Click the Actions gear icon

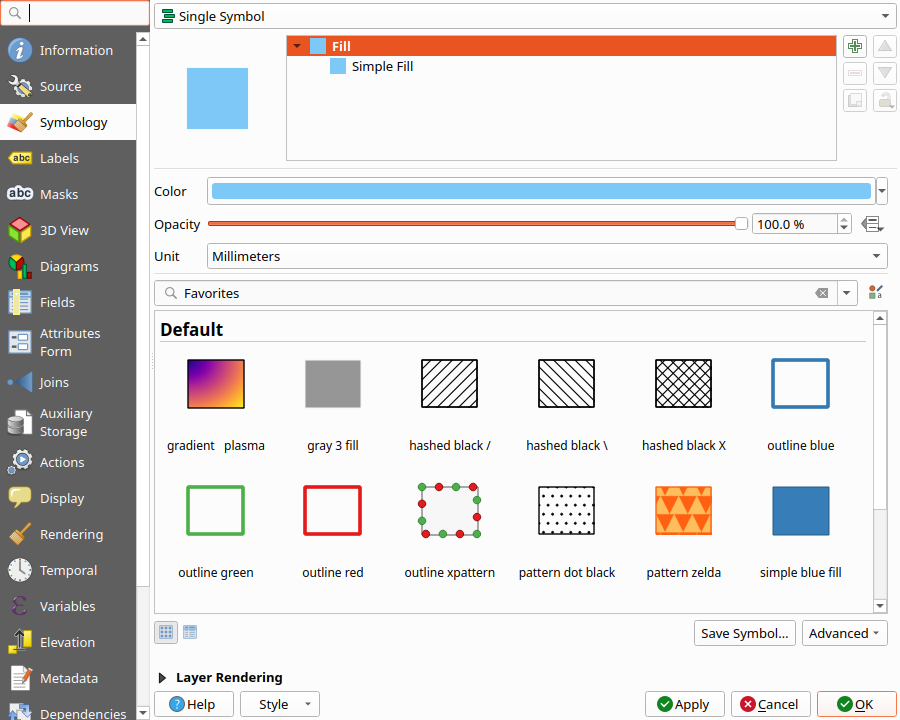pyautogui.click(x=20, y=462)
